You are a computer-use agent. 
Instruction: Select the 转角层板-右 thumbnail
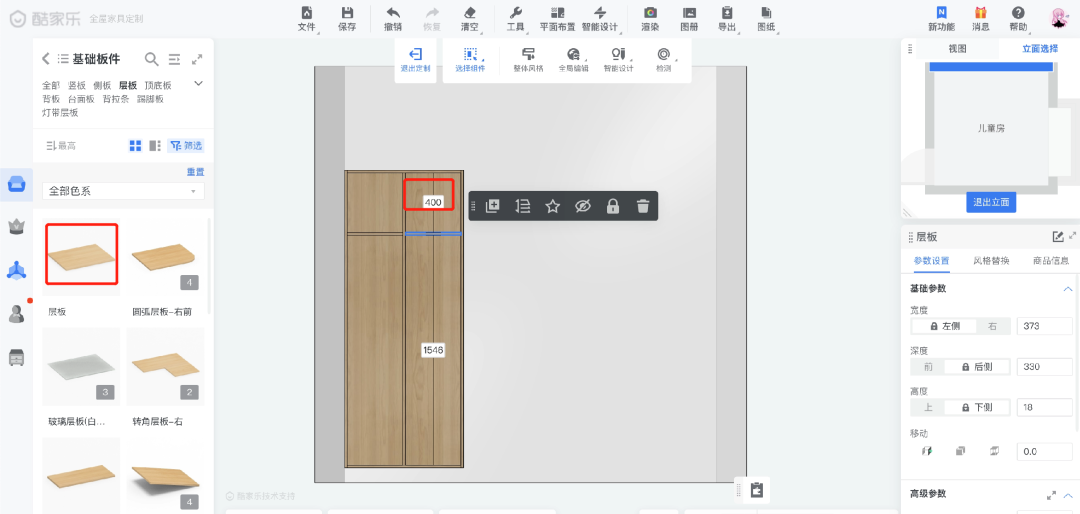(x=165, y=367)
